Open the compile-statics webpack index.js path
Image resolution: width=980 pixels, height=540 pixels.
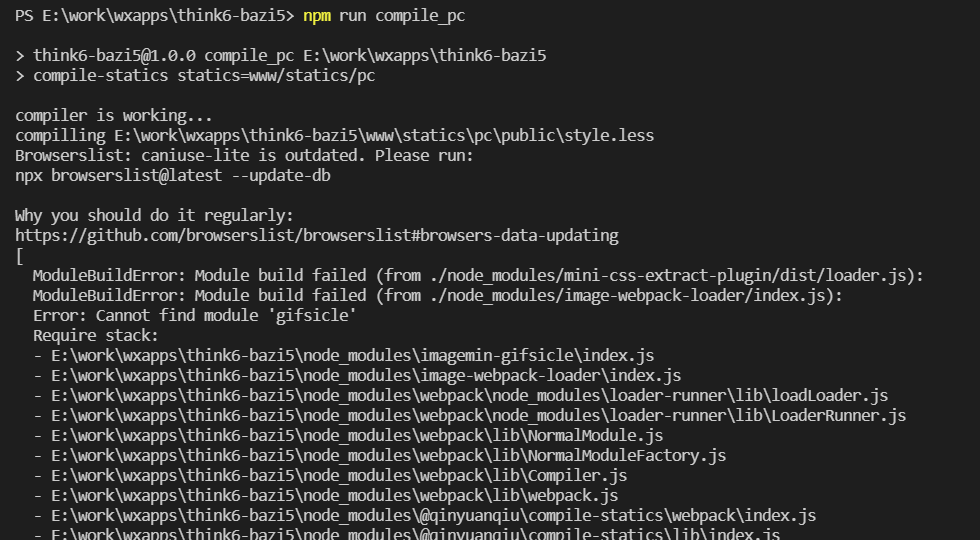click(x=434, y=516)
